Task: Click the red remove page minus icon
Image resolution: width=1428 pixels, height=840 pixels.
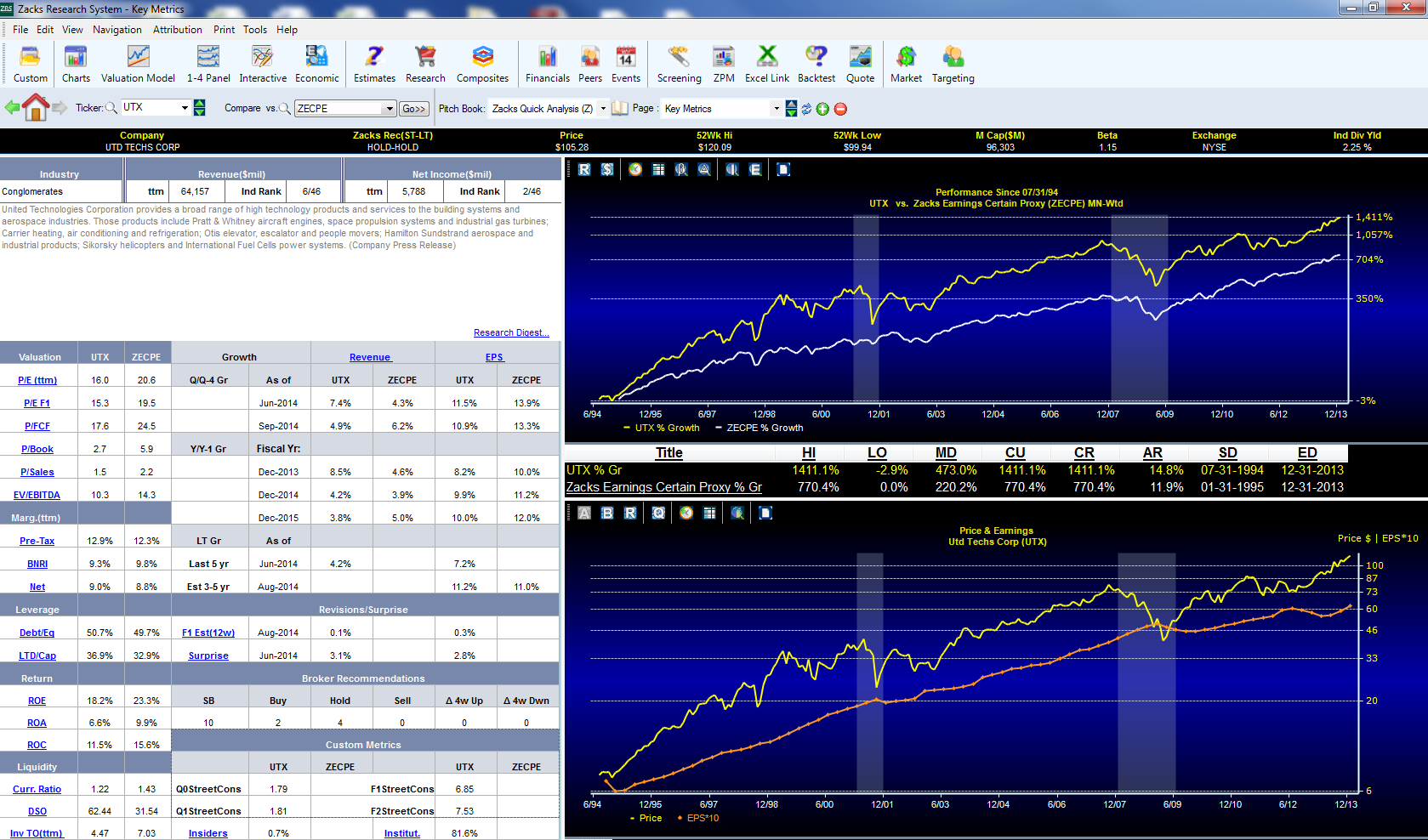Action: coord(840,109)
